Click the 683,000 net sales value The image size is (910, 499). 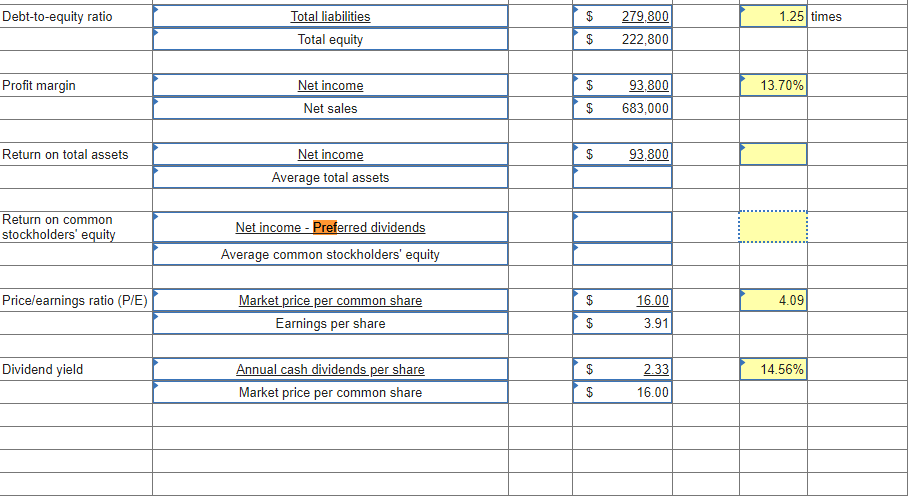coord(622,109)
